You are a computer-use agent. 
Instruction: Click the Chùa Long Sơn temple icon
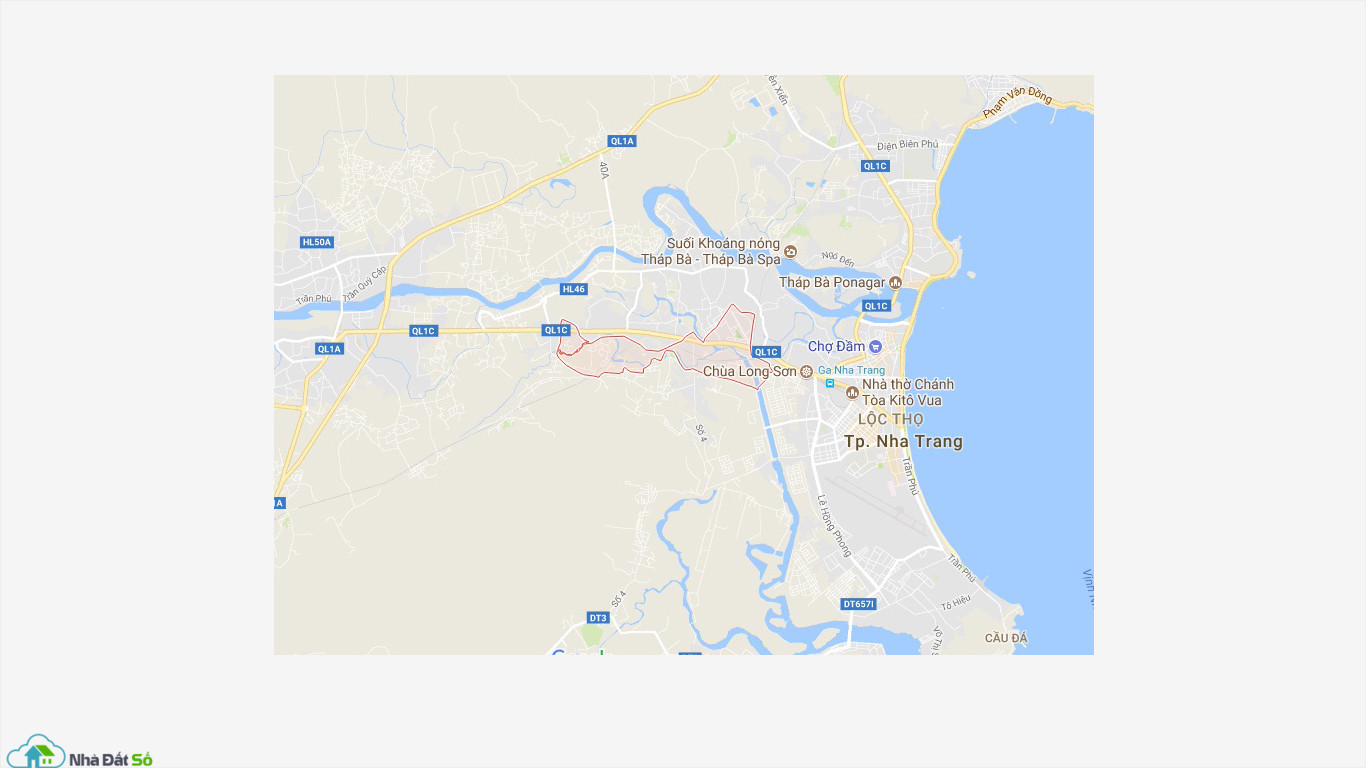(x=806, y=371)
